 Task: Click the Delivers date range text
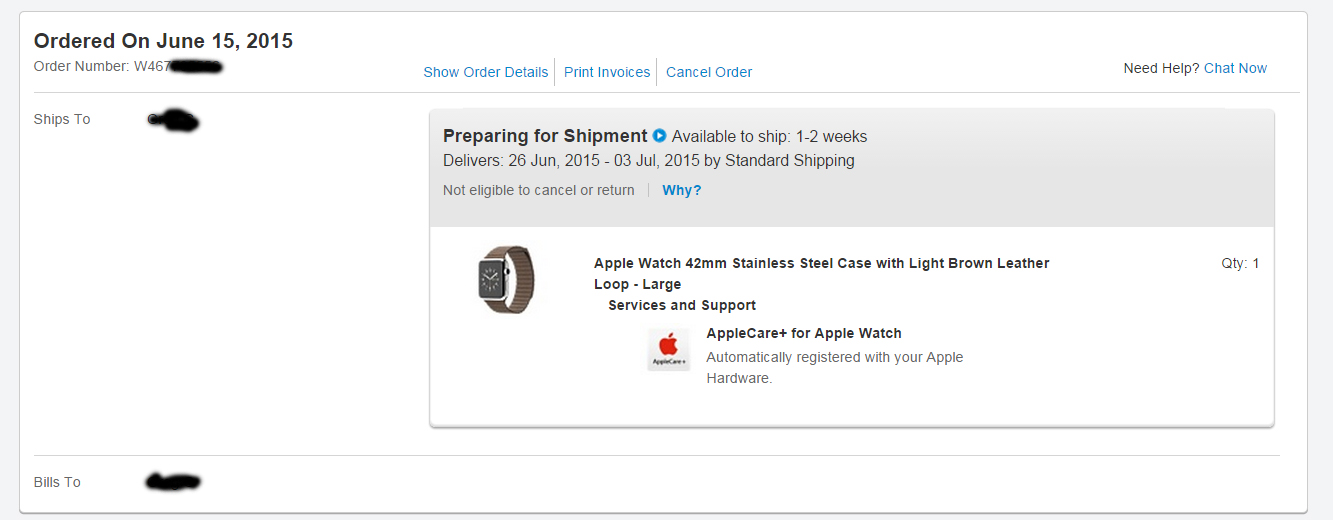648,160
